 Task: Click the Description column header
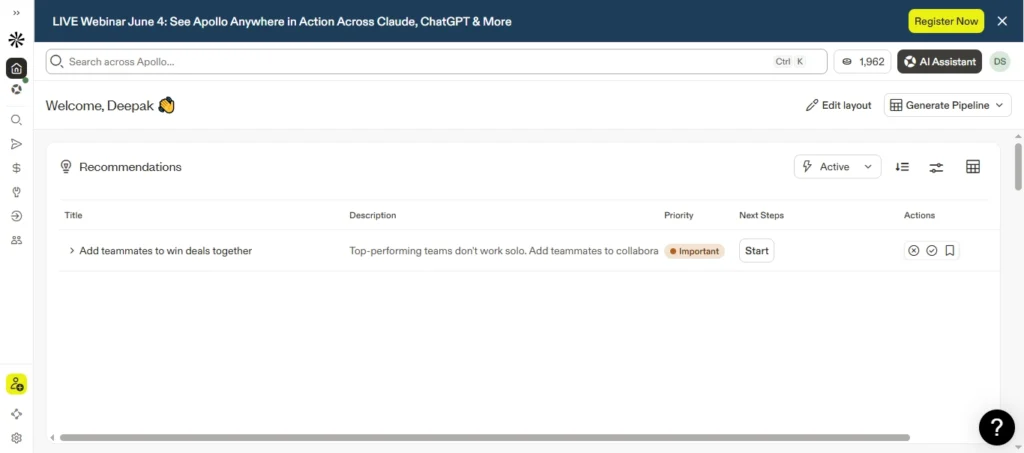pyautogui.click(x=373, y=215)
